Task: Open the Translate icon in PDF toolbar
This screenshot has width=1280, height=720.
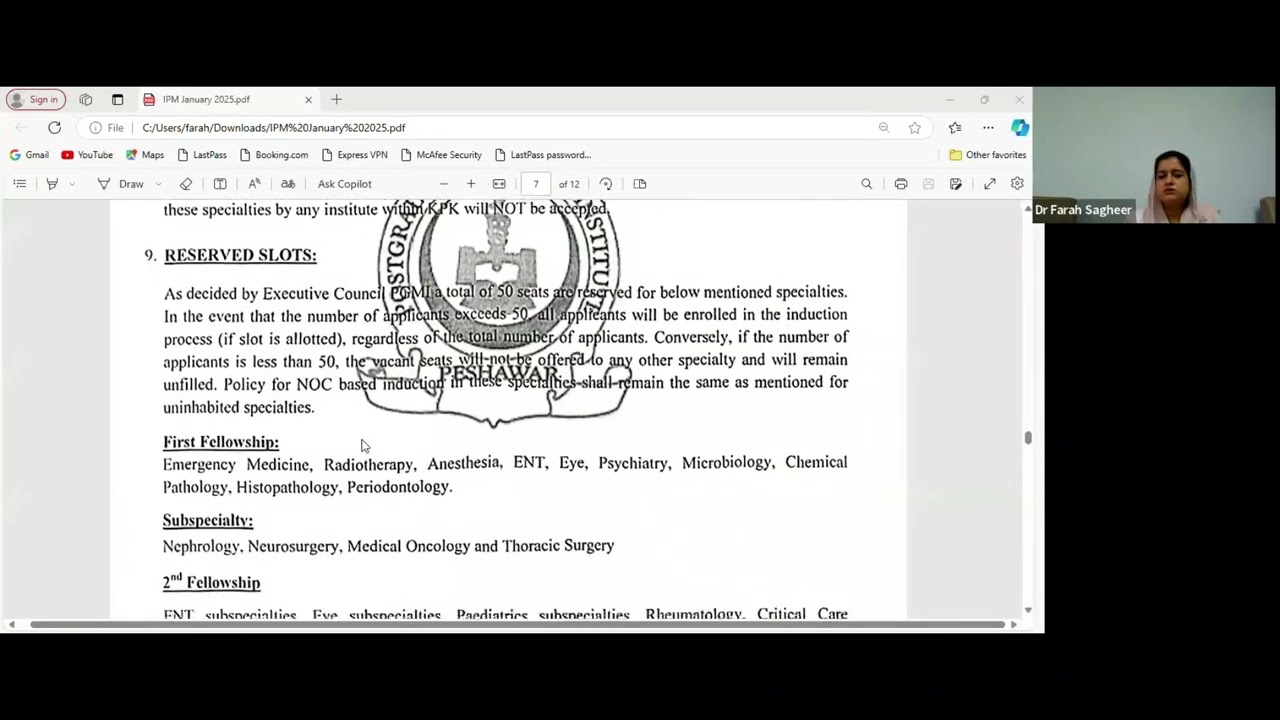Action: [288, 184]
